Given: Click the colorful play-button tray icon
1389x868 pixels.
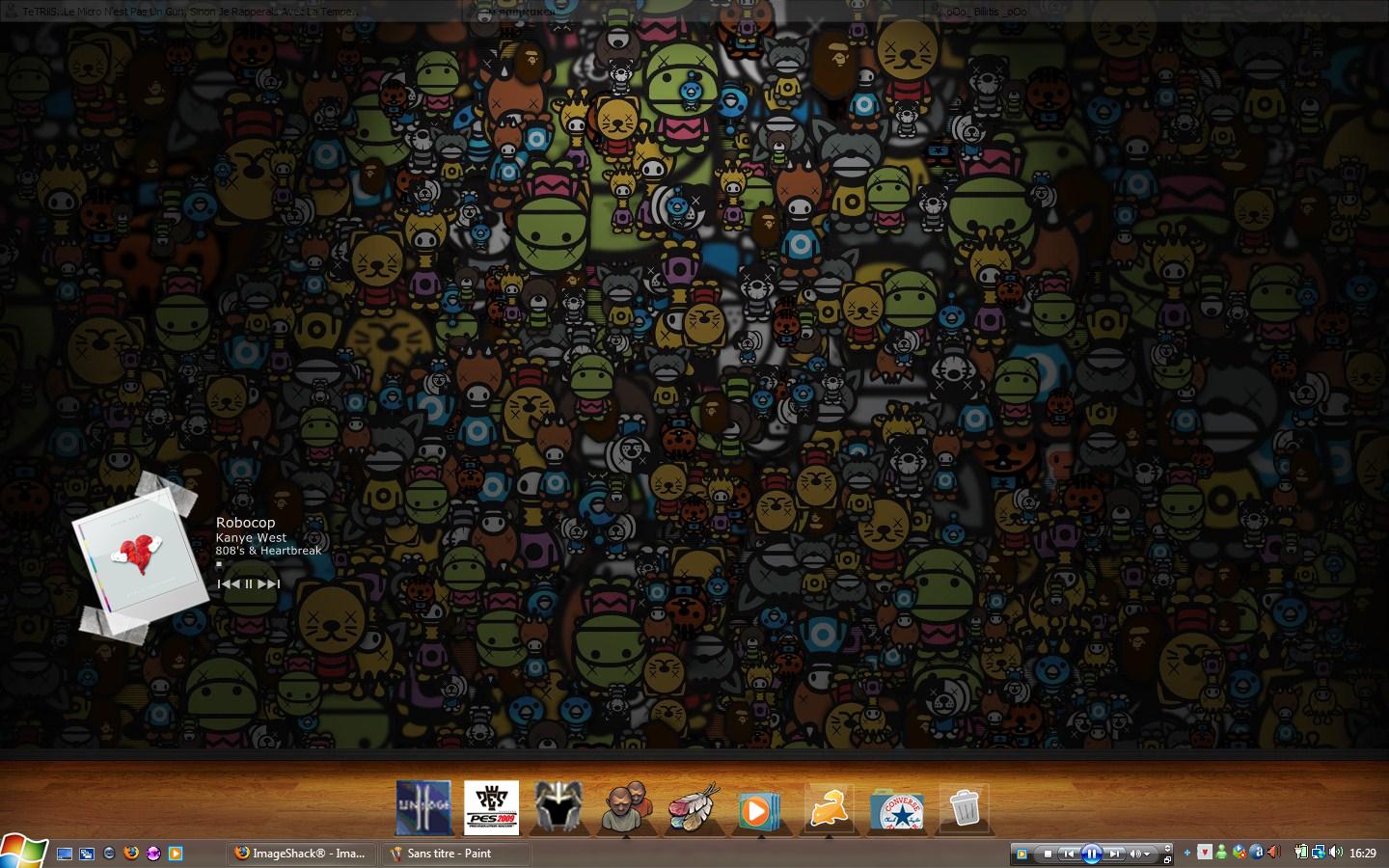Looking at the screenshot, I should 1239,853.
